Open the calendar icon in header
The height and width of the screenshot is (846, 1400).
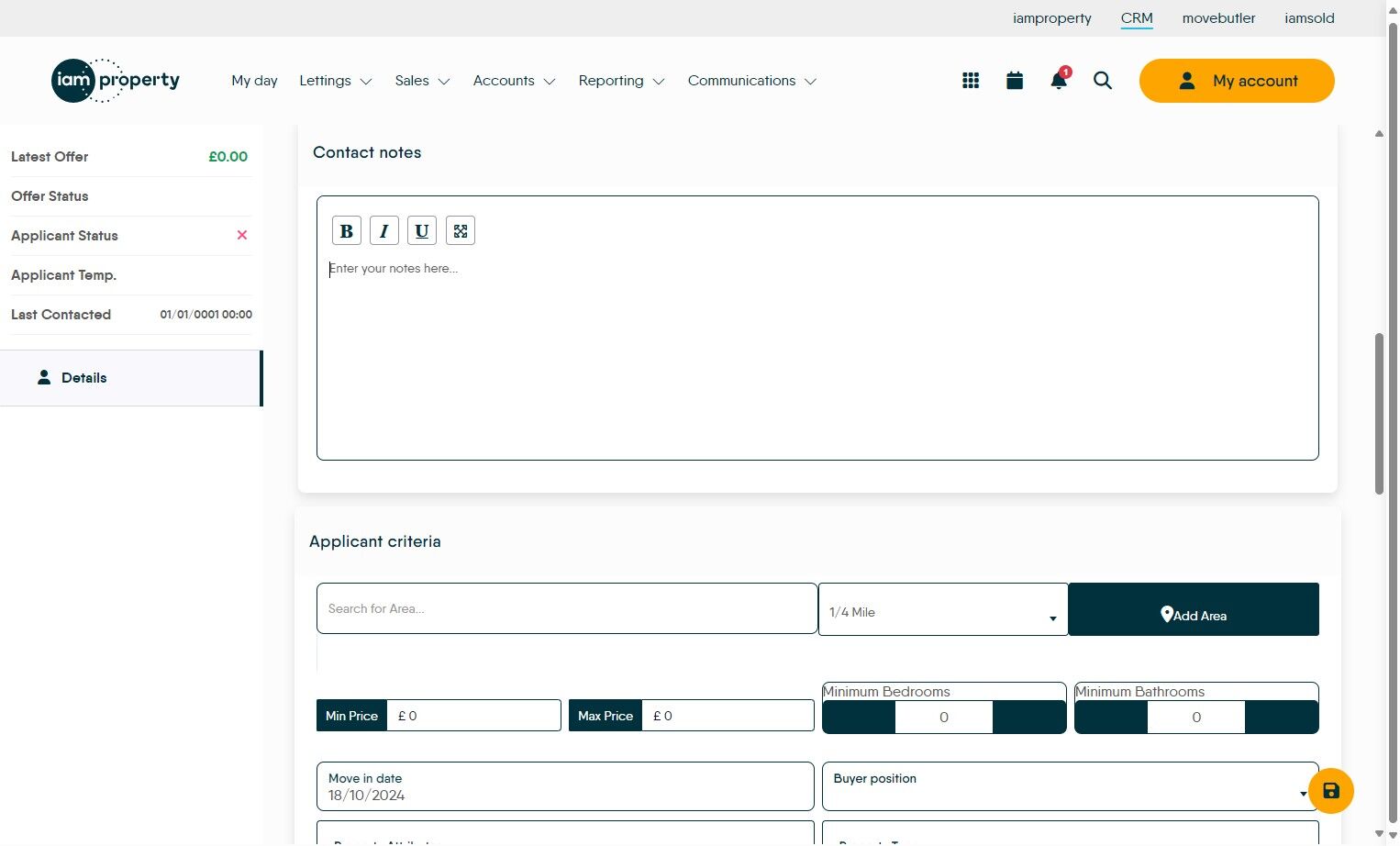click(x=1015, y=81)
